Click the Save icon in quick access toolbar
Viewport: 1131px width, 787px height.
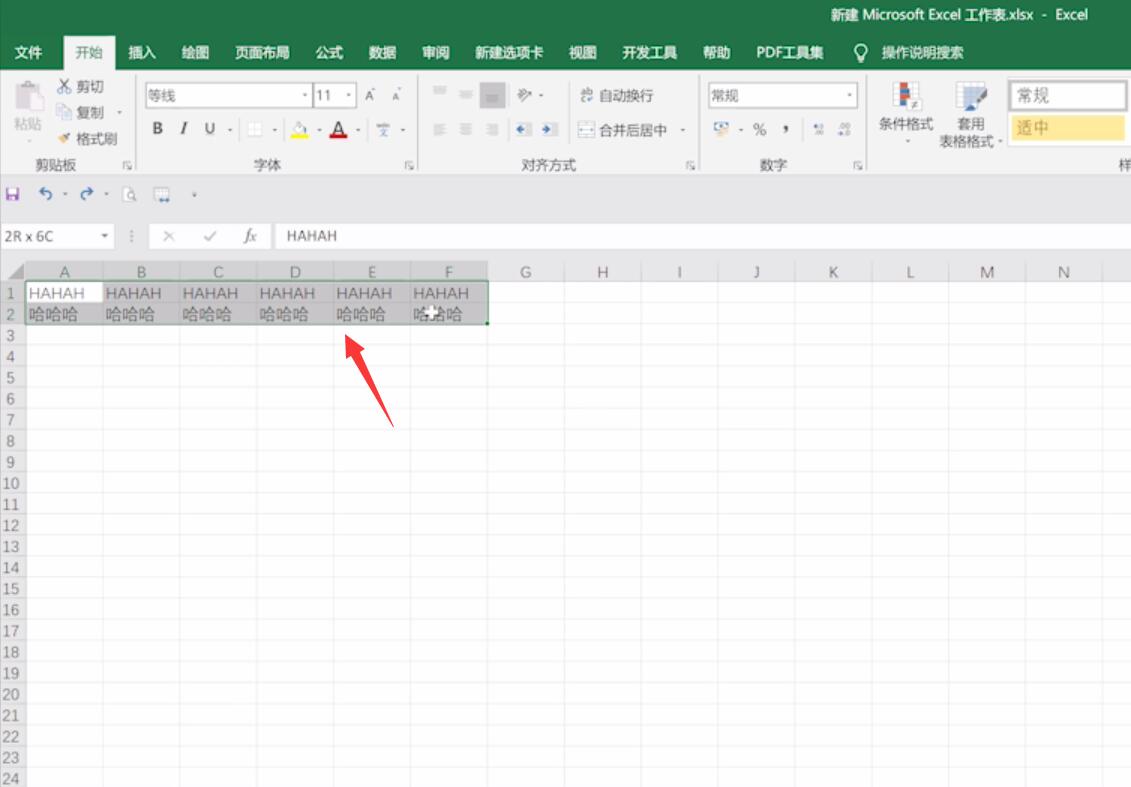tap(13, 194)
